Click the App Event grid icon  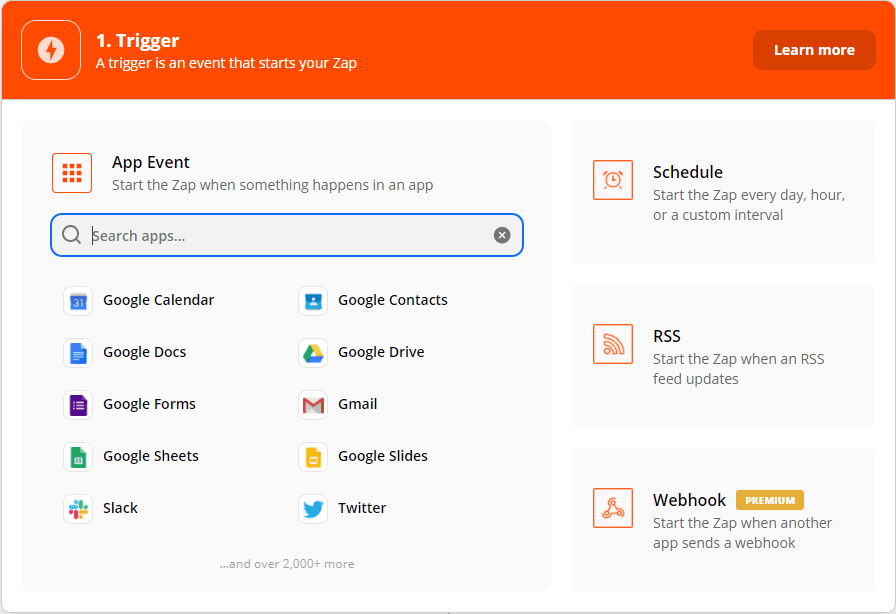pyautogui.click(x=71, y=172)
